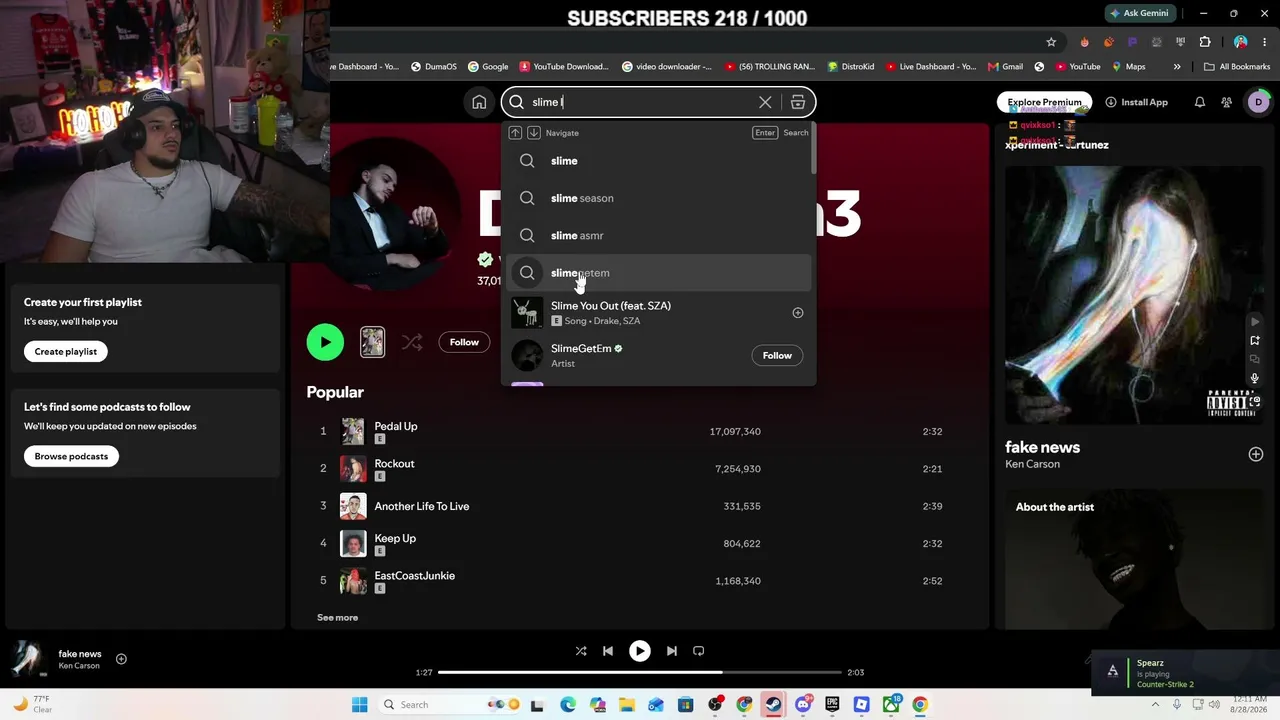Viewport: 1280px width, 720px height.
Task: Toggle shuffle in the bottom player bar
Action: [x=581, y=651]
